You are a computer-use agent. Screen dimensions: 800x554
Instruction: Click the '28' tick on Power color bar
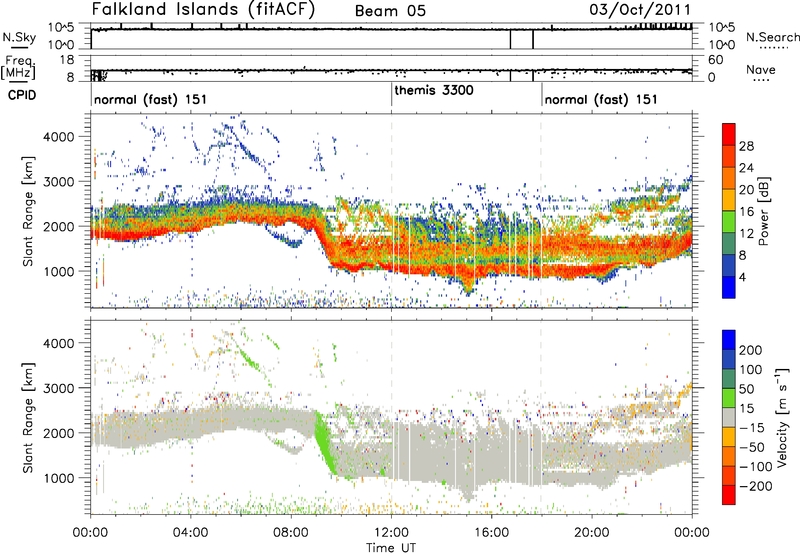pyautogui.click(x=746, y=146)
